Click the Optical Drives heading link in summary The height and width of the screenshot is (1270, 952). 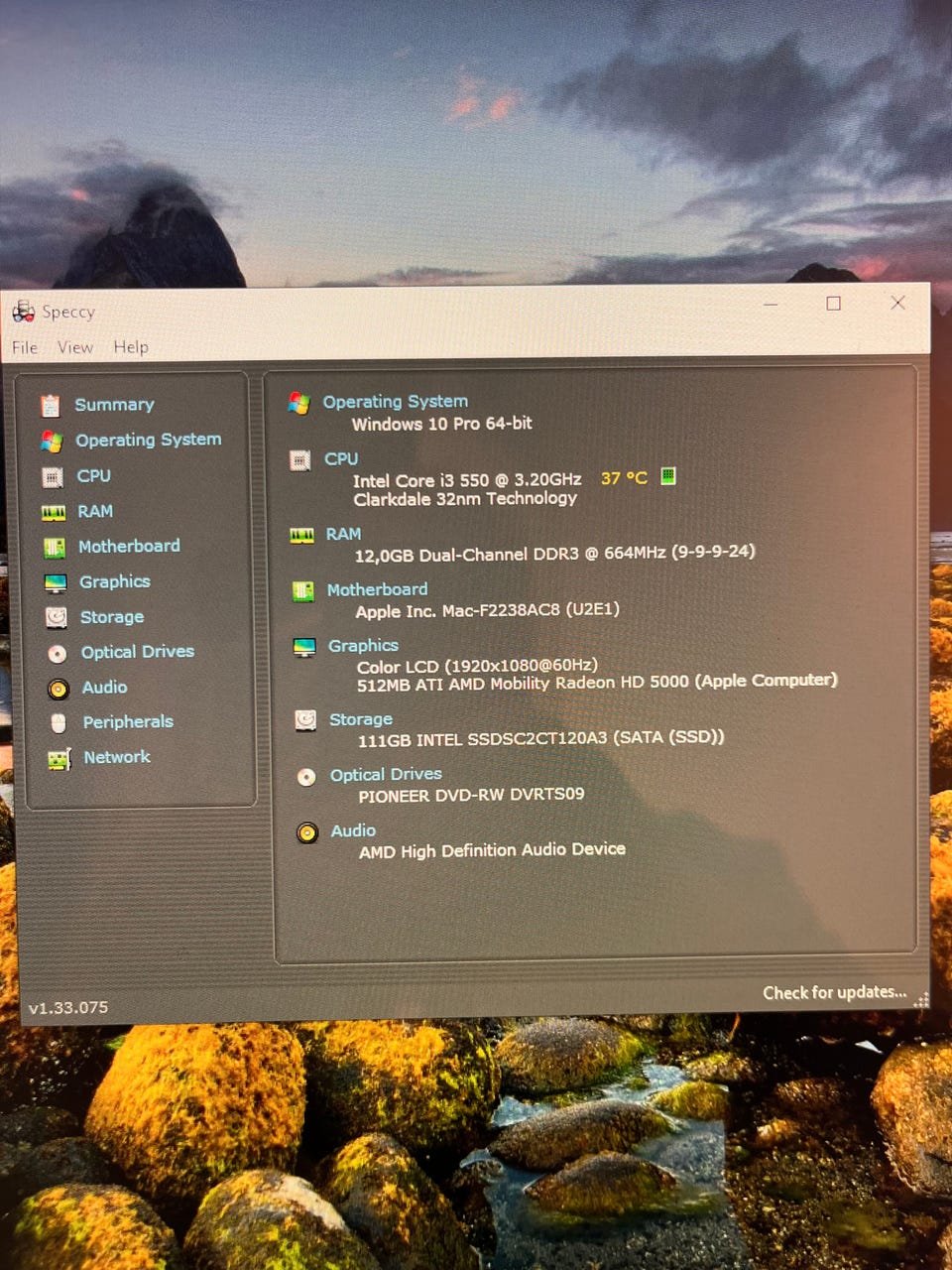(386, 774)
